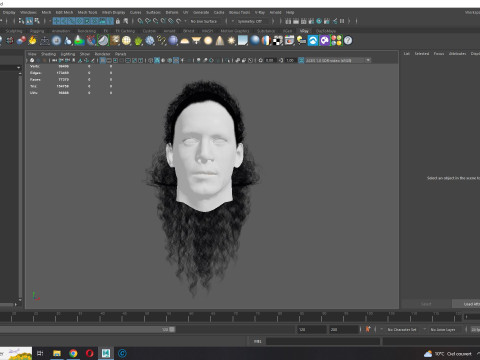Click the Selected tab in Attribute Editor
The image size is (480, 360).
point(422,54)
